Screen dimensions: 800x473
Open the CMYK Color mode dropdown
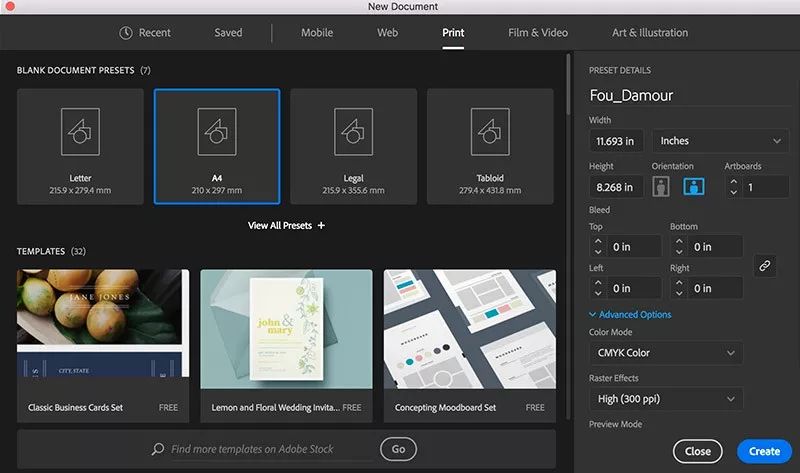coord(665,352)
